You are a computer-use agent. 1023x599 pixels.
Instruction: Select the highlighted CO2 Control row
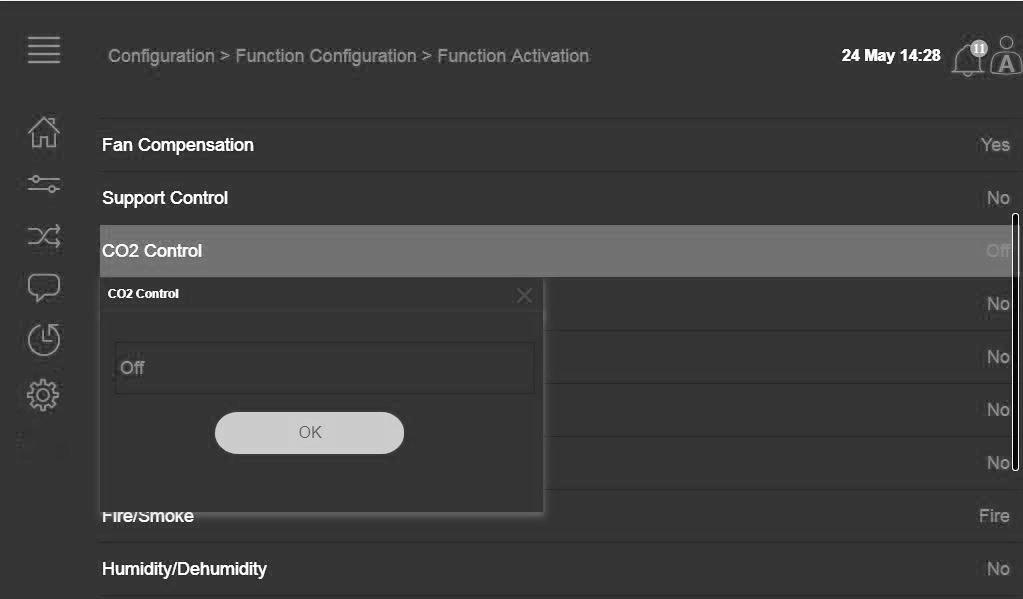[556, 251]
